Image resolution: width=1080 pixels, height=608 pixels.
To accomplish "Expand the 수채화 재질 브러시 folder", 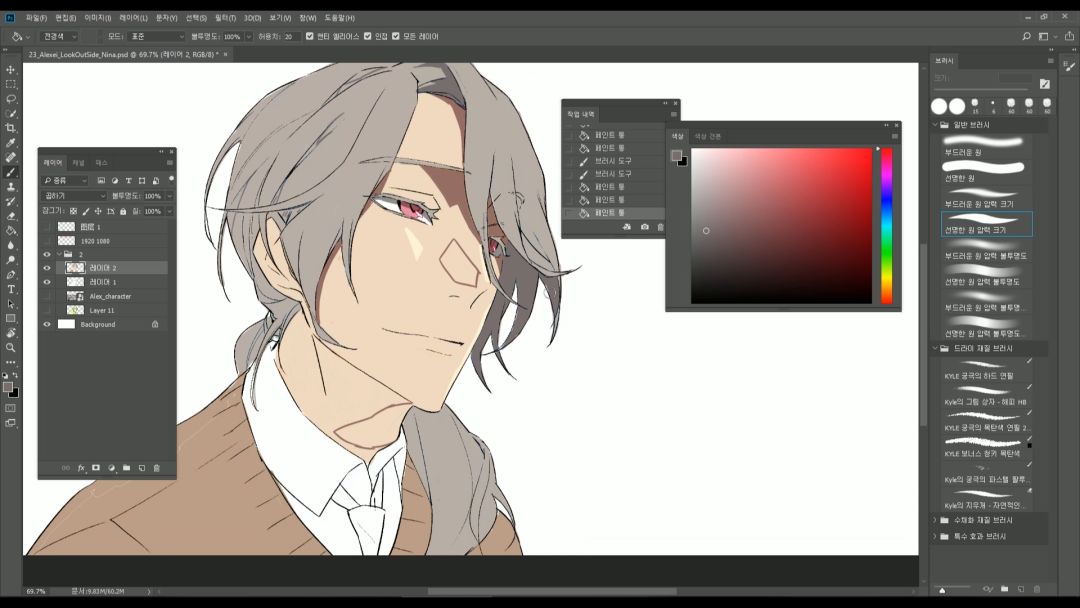I will point(935,520).
